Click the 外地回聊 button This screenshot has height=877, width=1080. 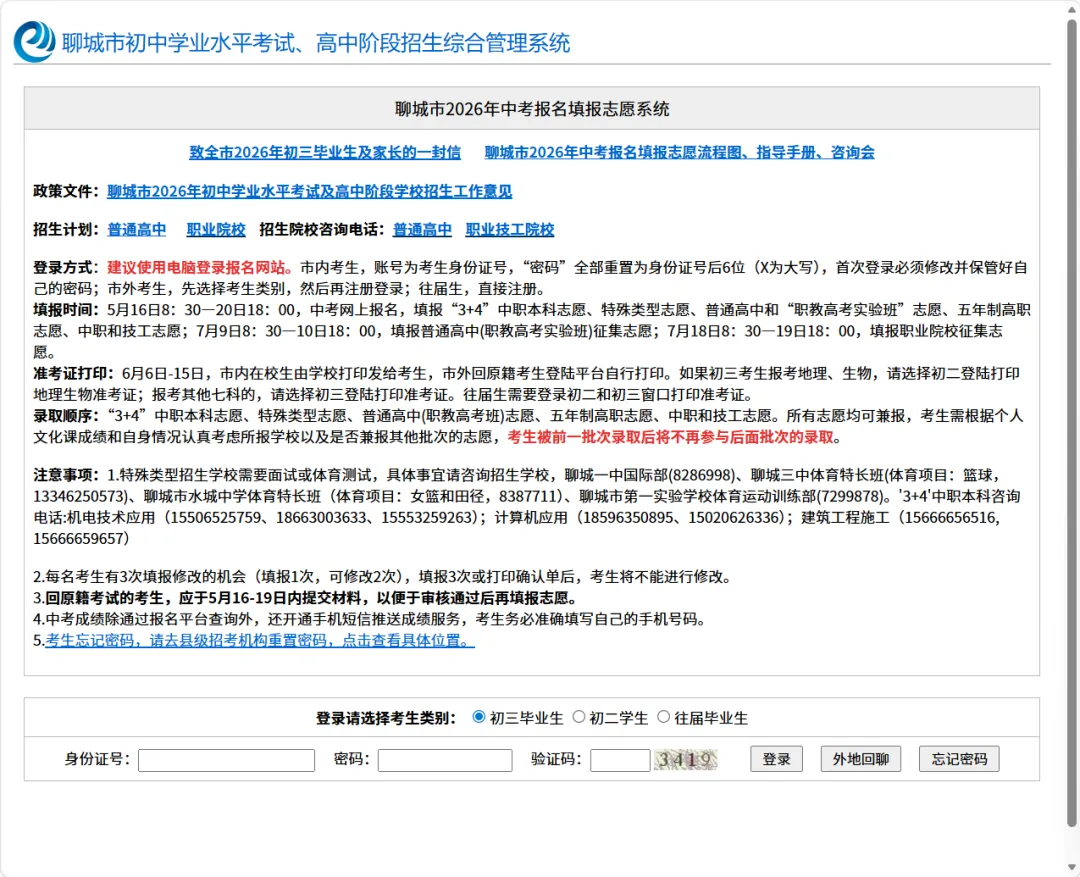[x=860, y=759]
